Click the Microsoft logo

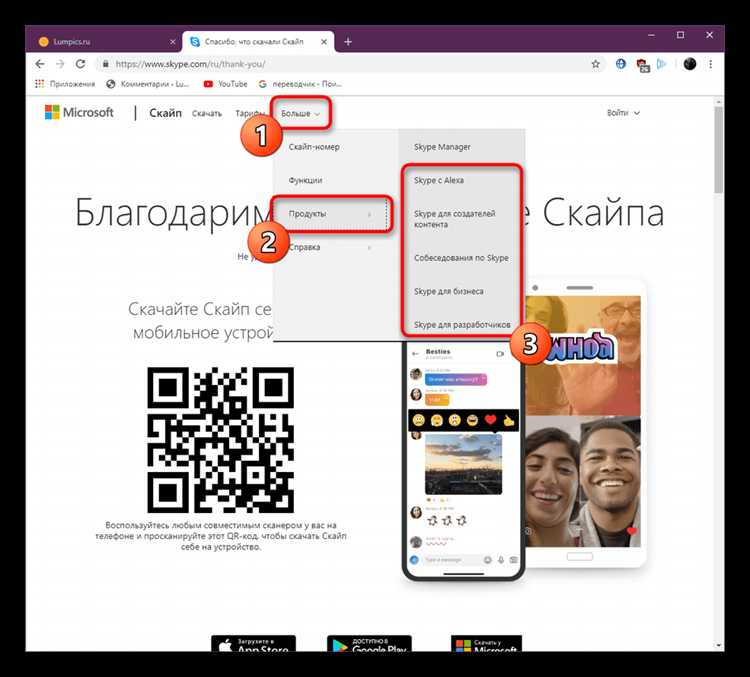(x=79, y=112)
